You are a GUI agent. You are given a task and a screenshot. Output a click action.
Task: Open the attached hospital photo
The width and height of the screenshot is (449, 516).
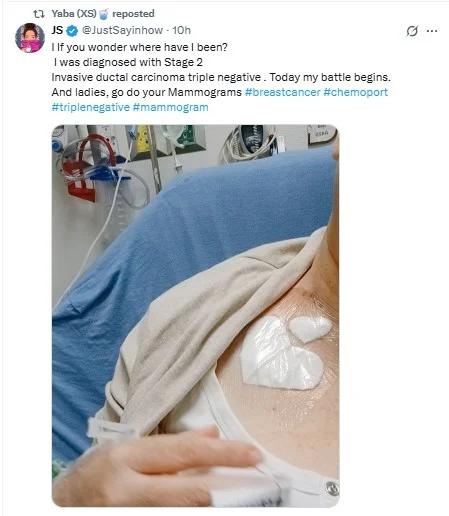coord(196,316)
